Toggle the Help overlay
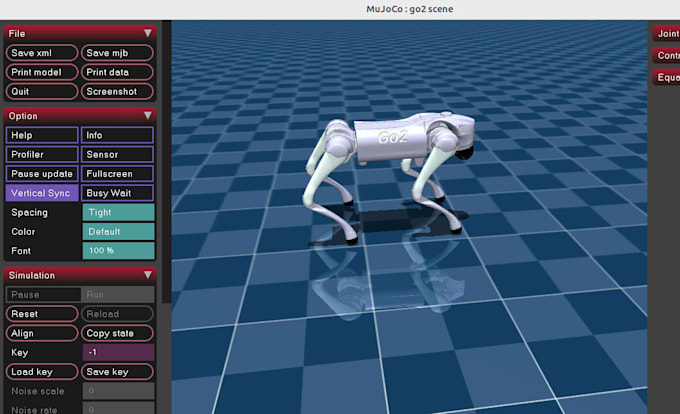The image size is (680, 414). (42, 135)
